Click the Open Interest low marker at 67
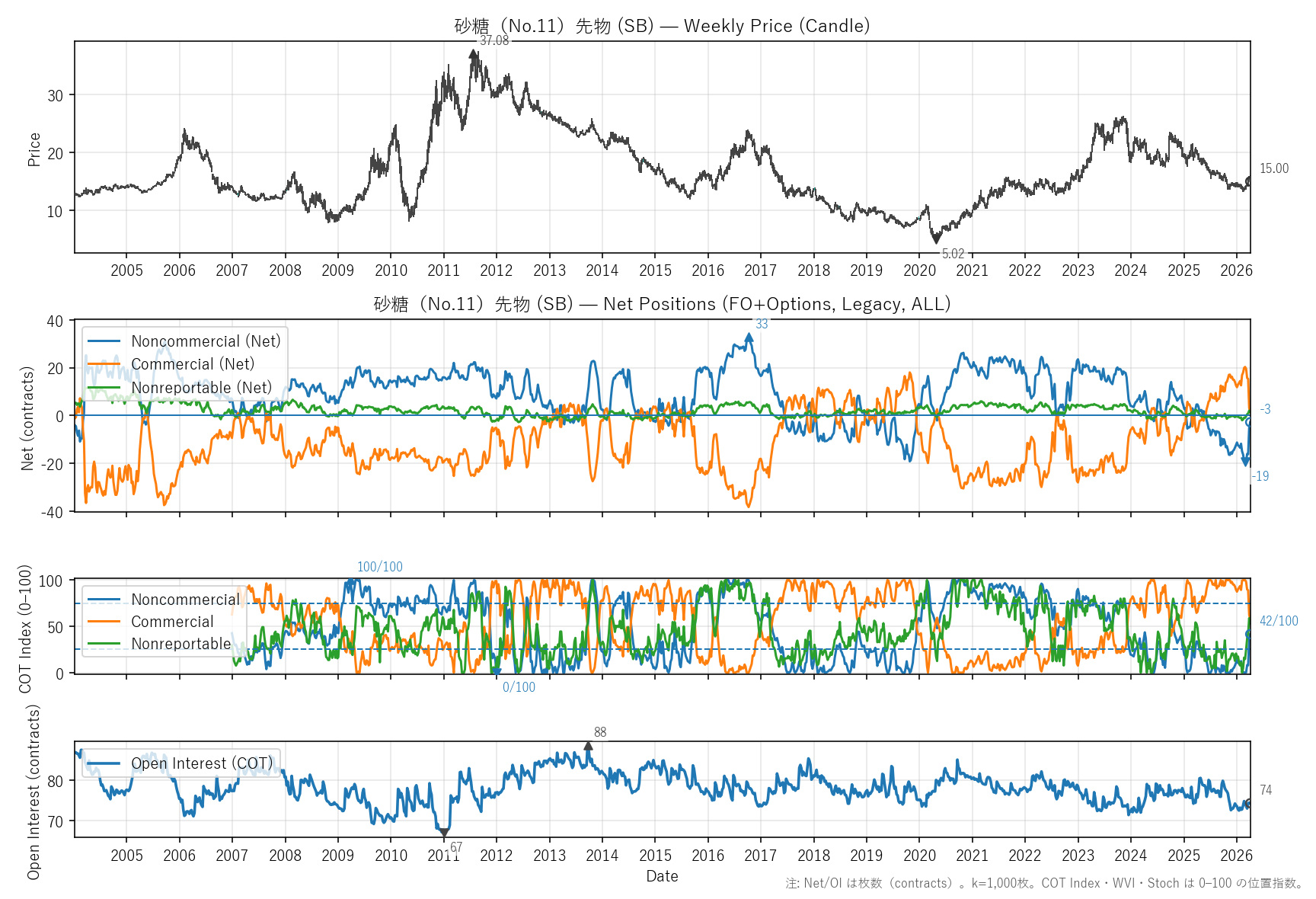The height and width of the screenshot is (899, 1316). pyautogui.click(x=444, y=833)
